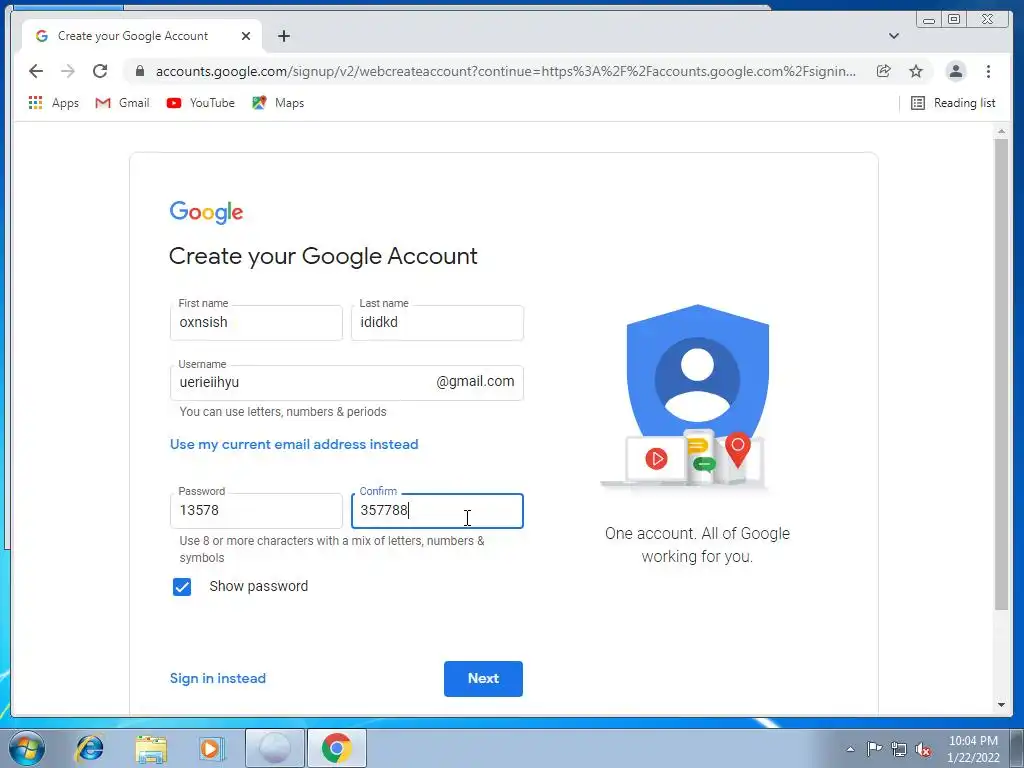Open the Chrome three-dot menu
Image resolution: width=1024 pixels, height=768 pixels.
[988, 71]
